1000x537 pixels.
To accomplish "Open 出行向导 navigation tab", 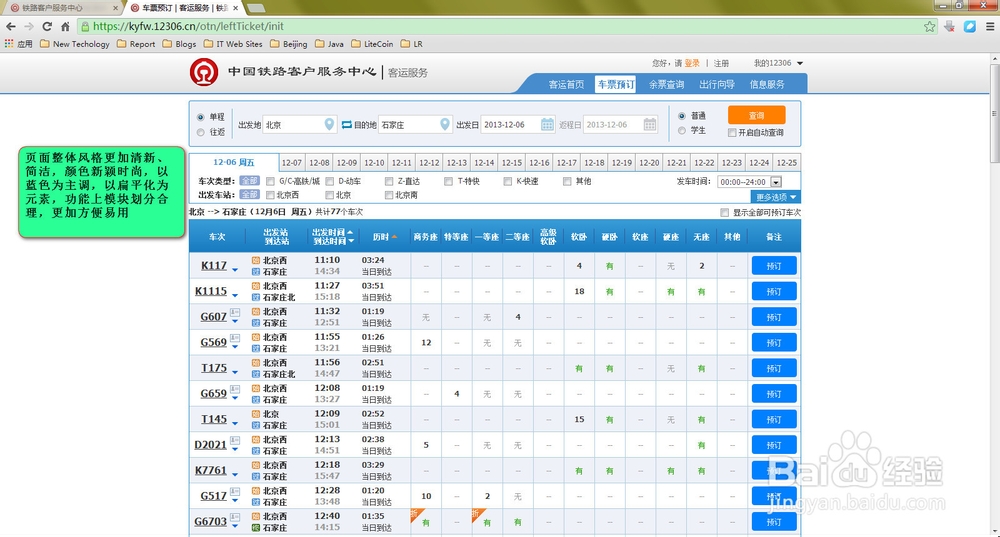I will [717, 84].
